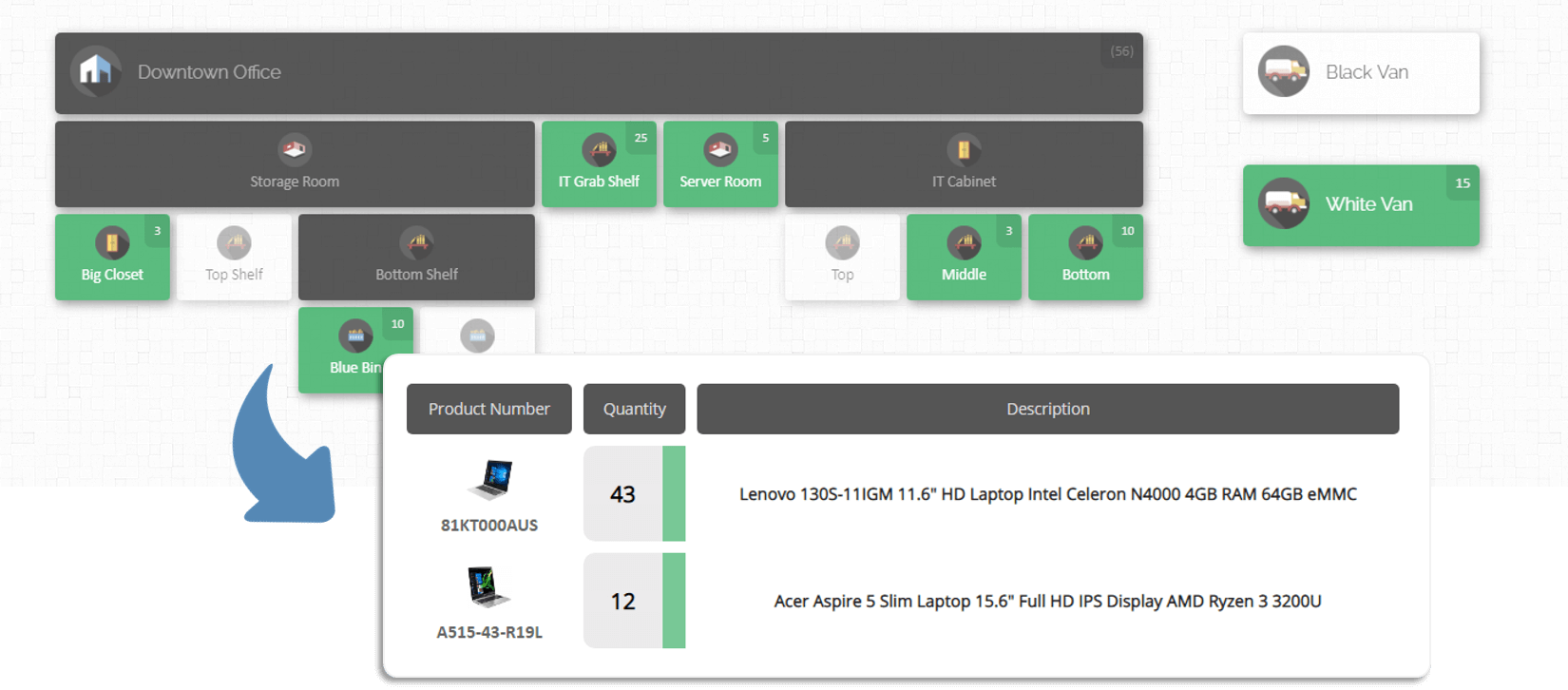Image resolution: width=1568 pixels, height=690 pixels.
Task: Click the Acer Aspire laptop thumbnail
Action: [x=488, y=586]
